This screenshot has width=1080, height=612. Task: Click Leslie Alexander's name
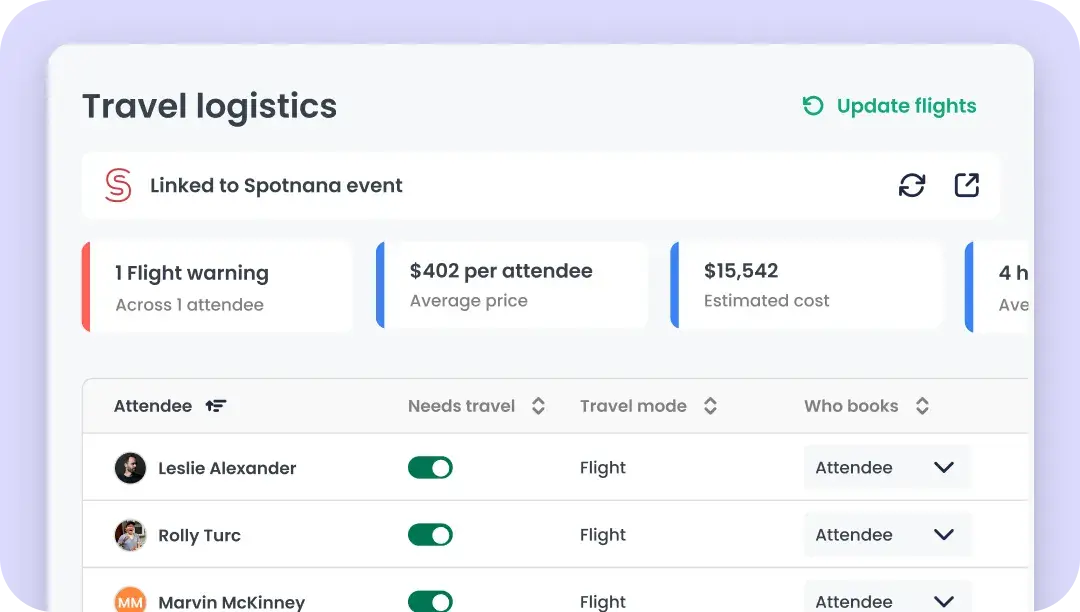[x=227, y=468]
